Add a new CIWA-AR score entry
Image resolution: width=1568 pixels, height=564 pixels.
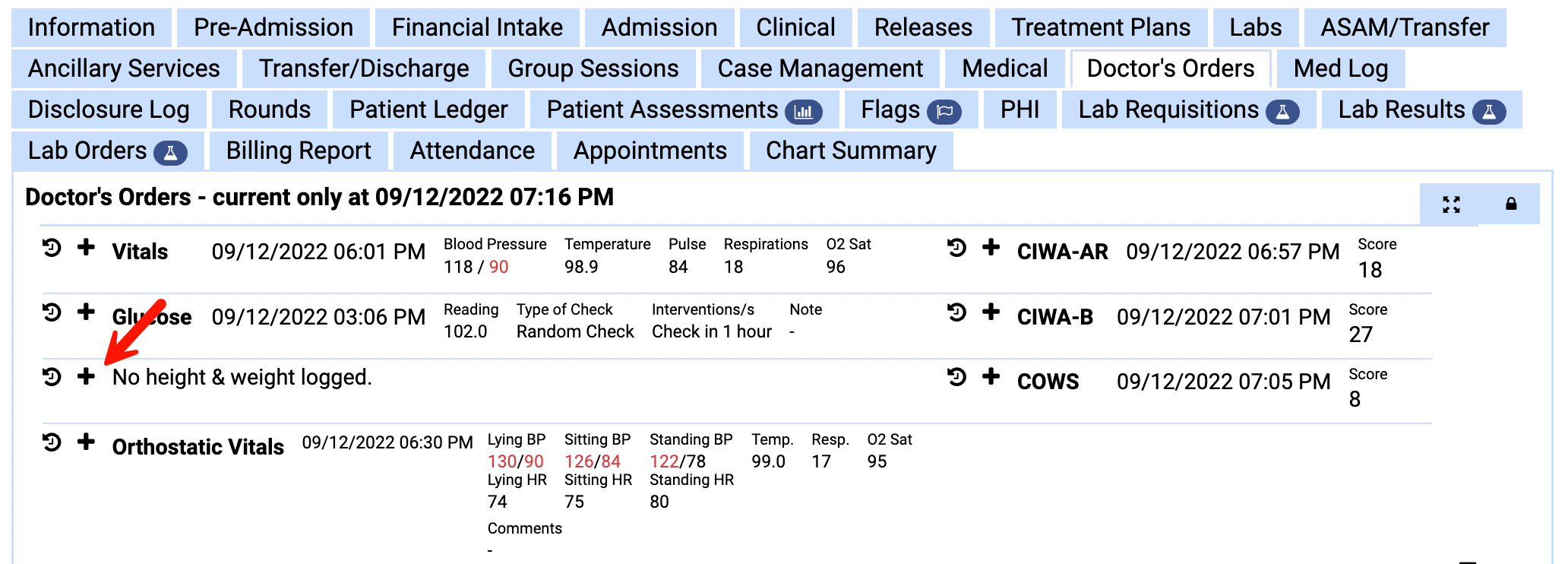991,248
